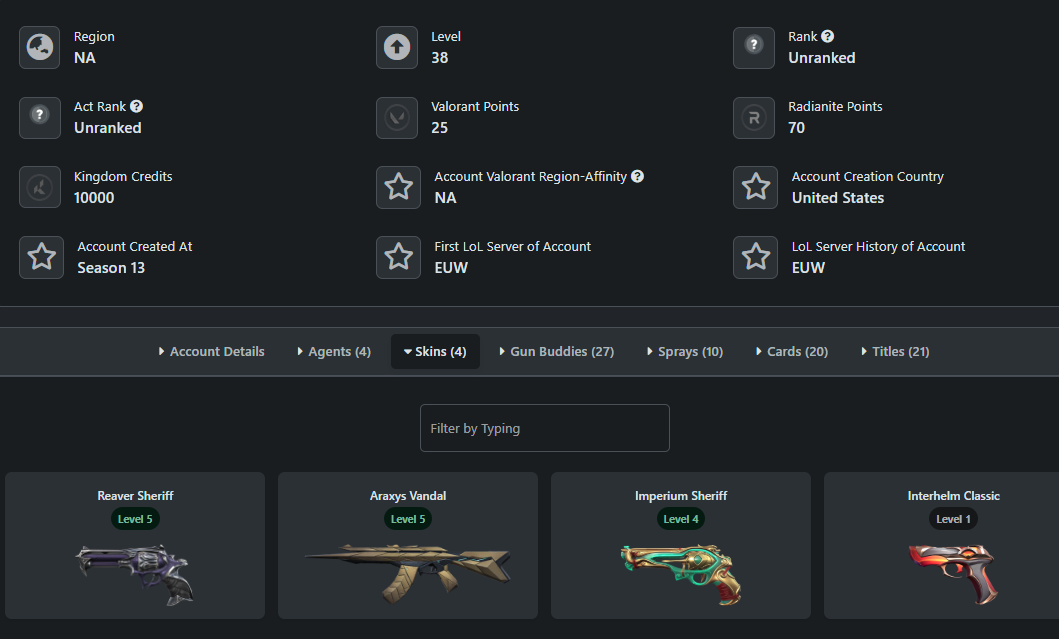1059x639 pixels.
Task: Expand the Account Details section
Action: point(211,351)
